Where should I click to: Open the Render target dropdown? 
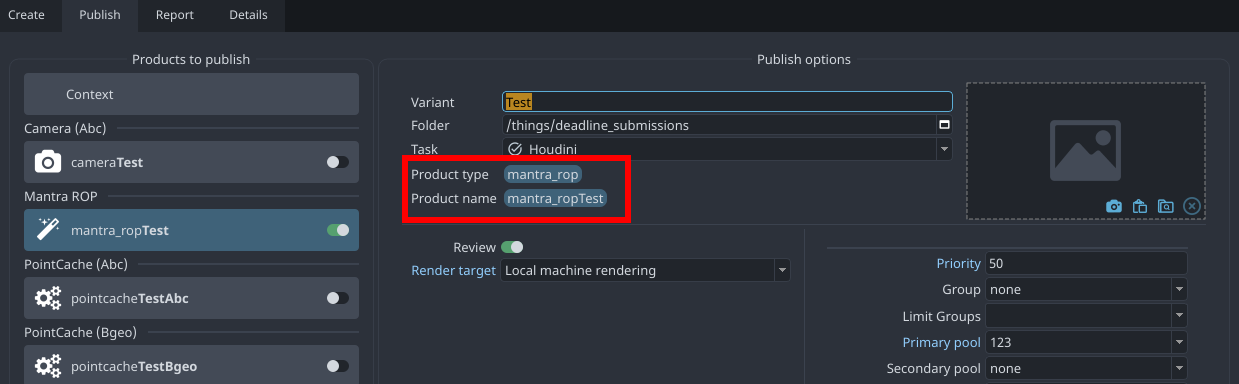(645, 270)
